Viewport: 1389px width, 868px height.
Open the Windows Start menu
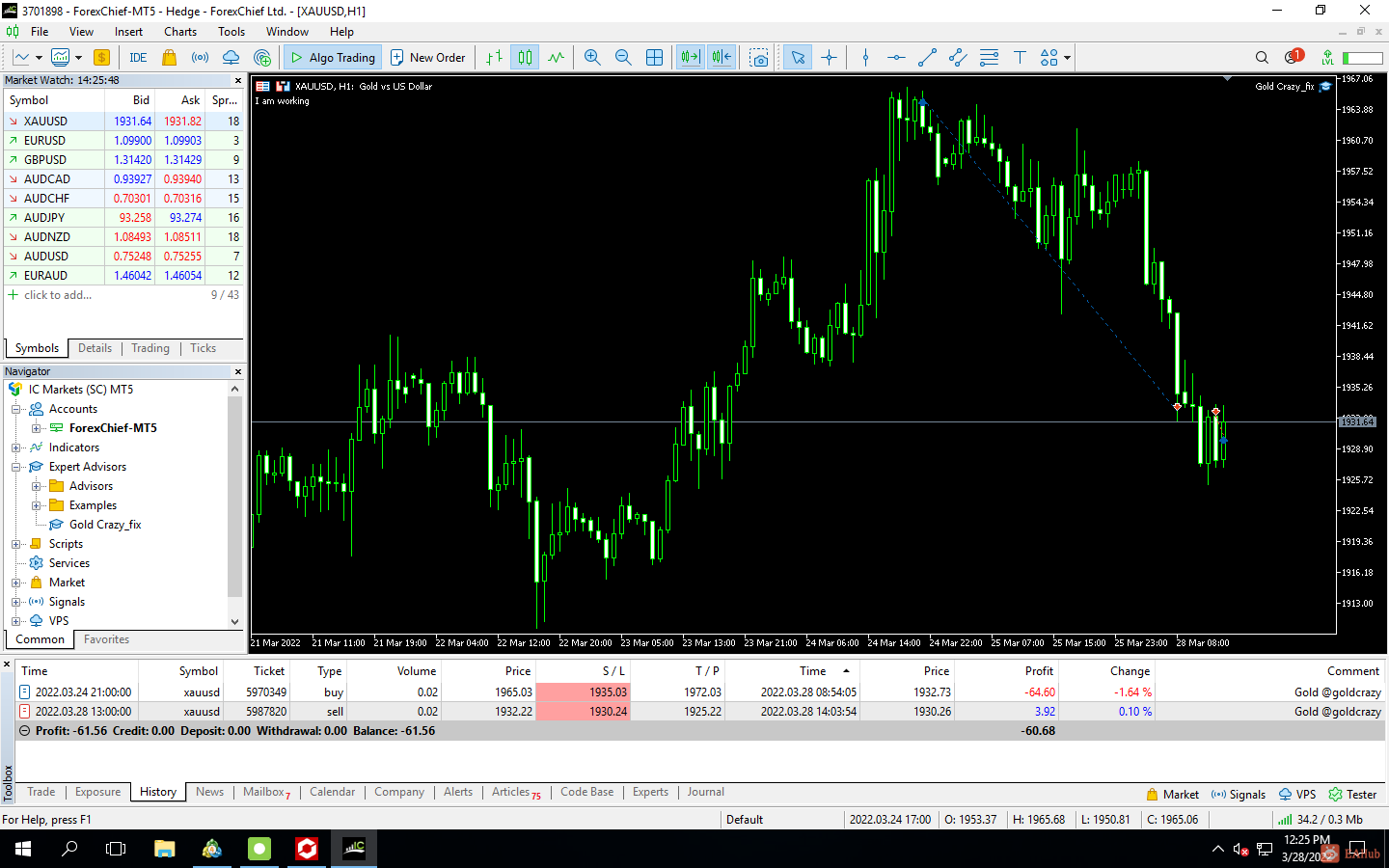[x=23, y=849]
